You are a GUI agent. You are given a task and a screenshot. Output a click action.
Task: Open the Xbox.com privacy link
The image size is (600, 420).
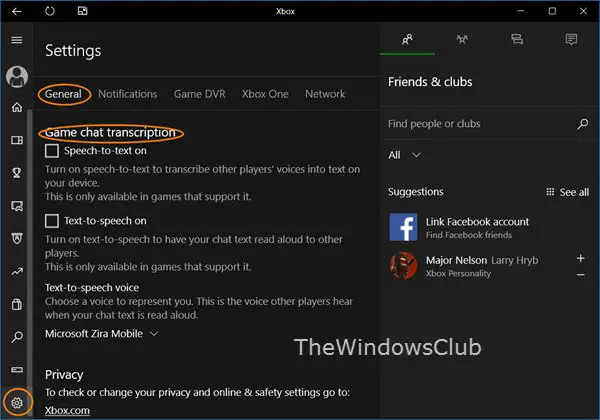[67, 410]
